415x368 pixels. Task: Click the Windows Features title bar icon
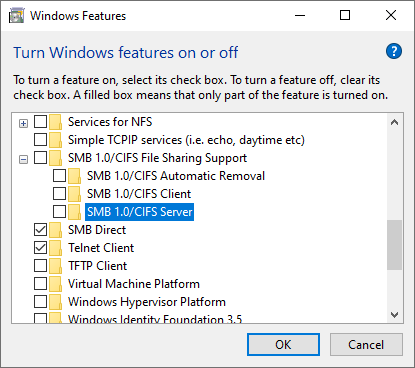click(16, 16)
